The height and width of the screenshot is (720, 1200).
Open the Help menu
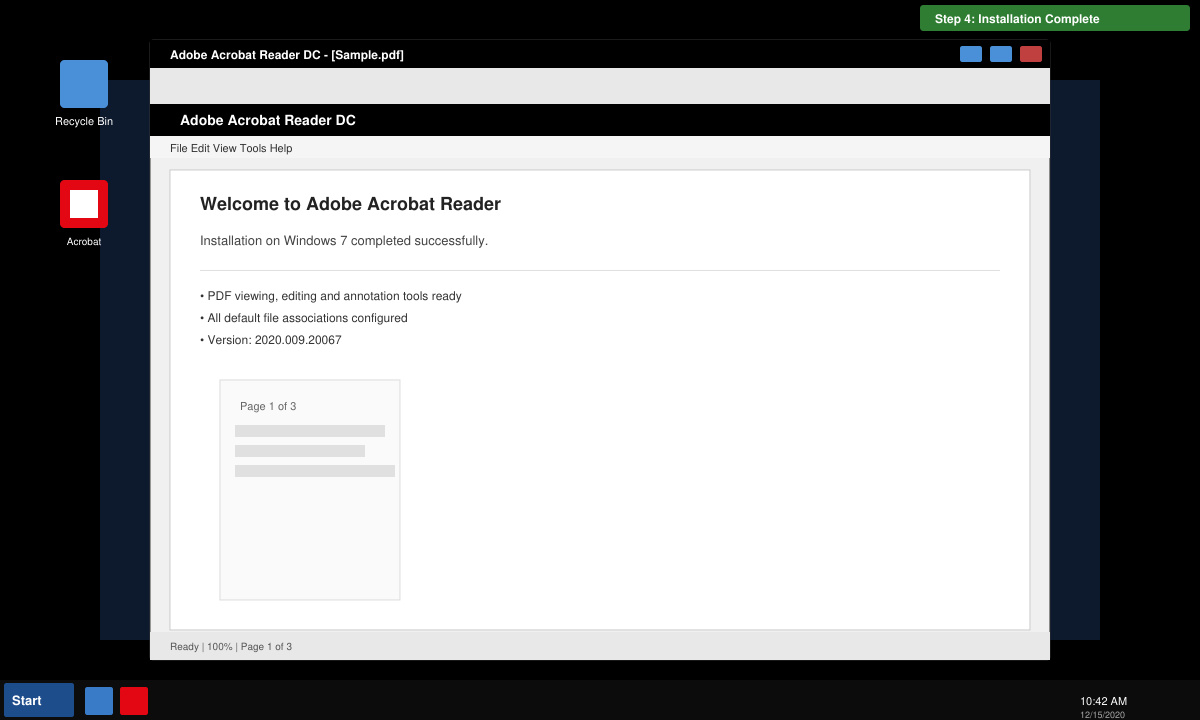[281, 148]
